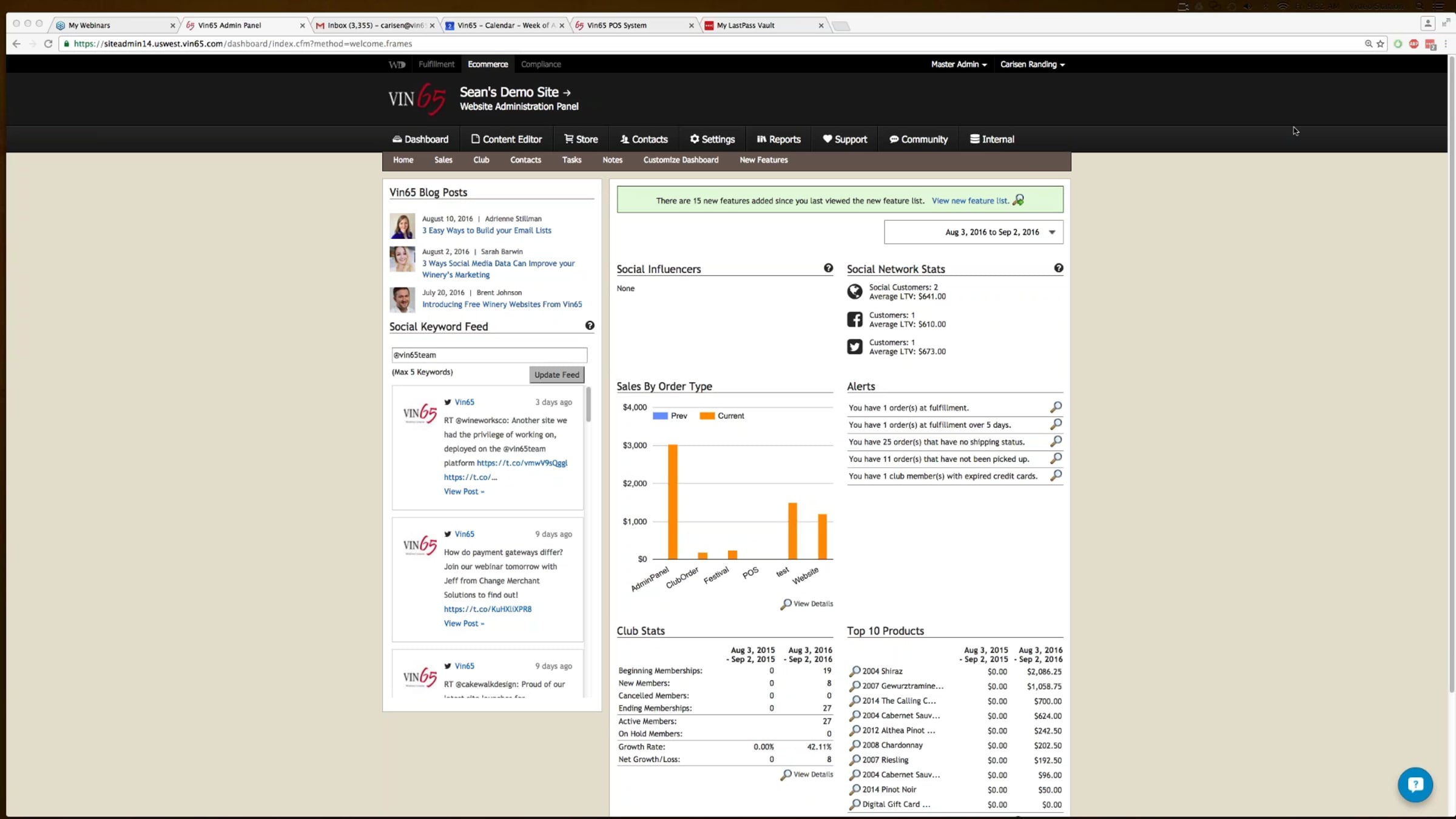The width and height of the screenshot is (1456, 819).
Task: Open the Community menu
Action: tap(918, 139)
